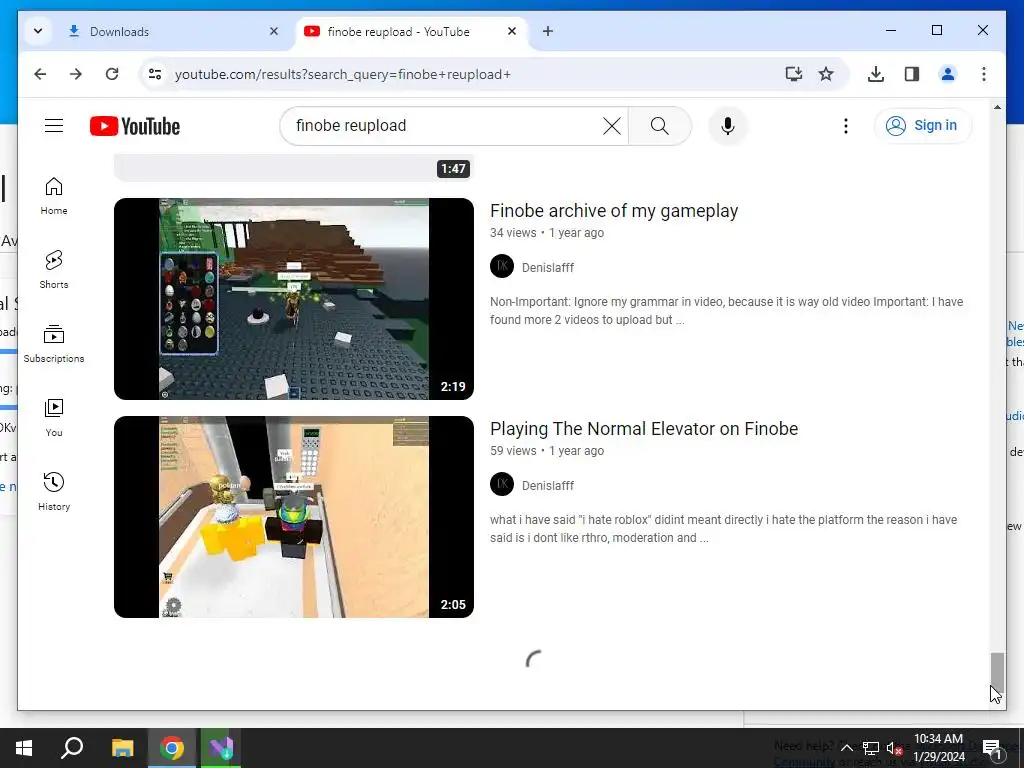
Task: Open the Chrome three-dot menu
Action: pyautogui.click(x=984, y=74)
